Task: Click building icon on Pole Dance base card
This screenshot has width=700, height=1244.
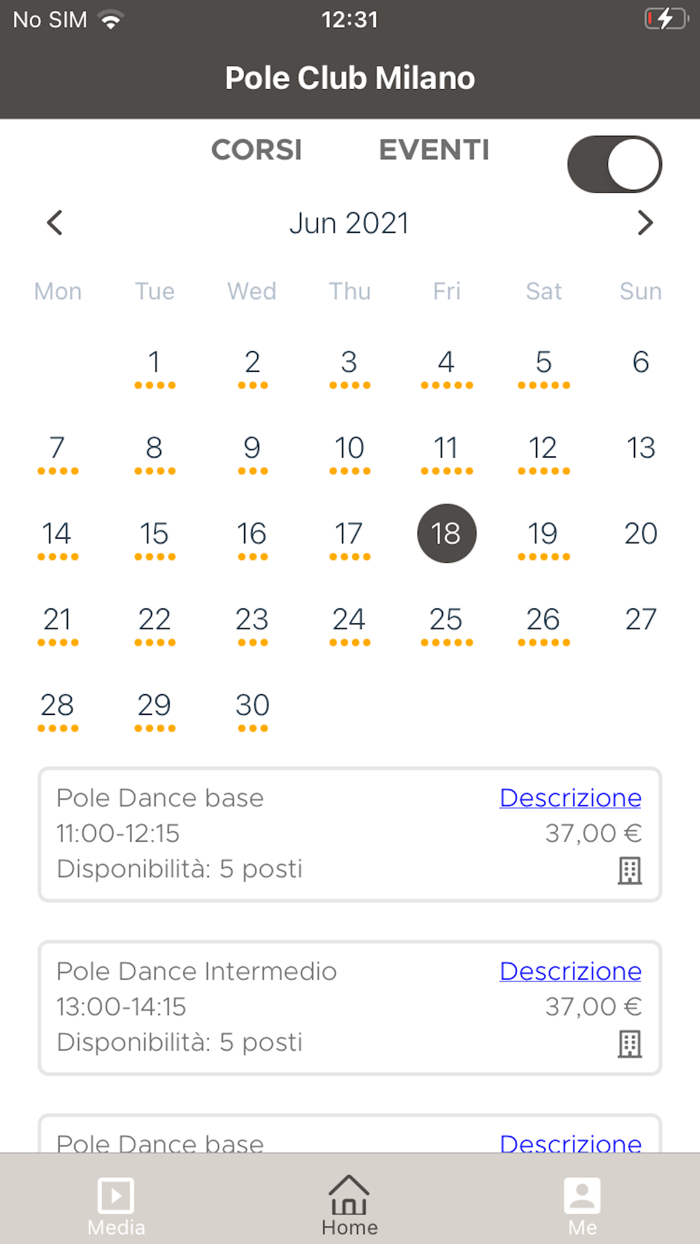Action: pyautogui.click(x=629, y=871)
